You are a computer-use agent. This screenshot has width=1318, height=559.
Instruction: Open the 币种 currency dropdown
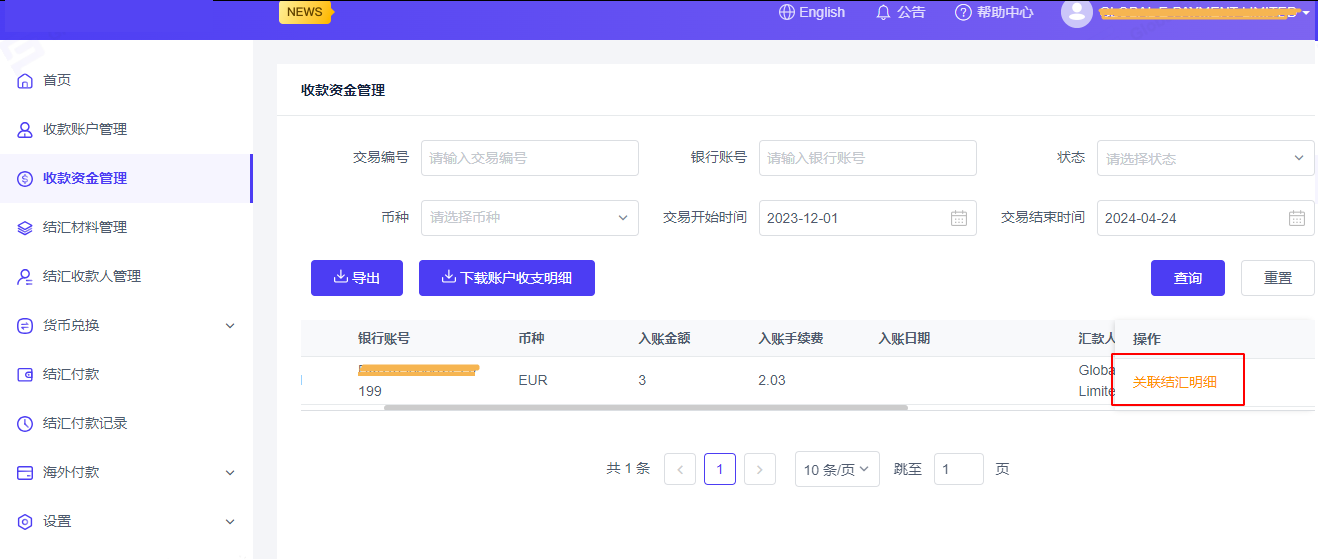pos(529,218)
